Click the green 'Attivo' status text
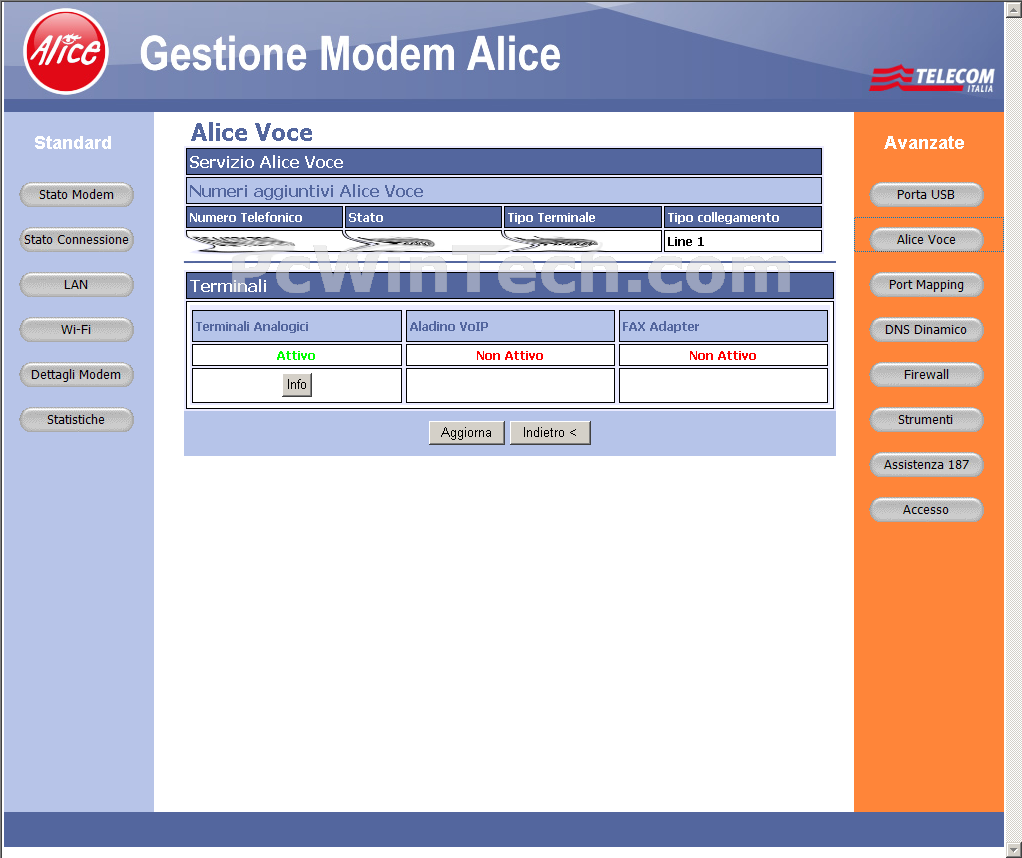Viewport: 1022px width, 858px height. click(x=296, y=355)
